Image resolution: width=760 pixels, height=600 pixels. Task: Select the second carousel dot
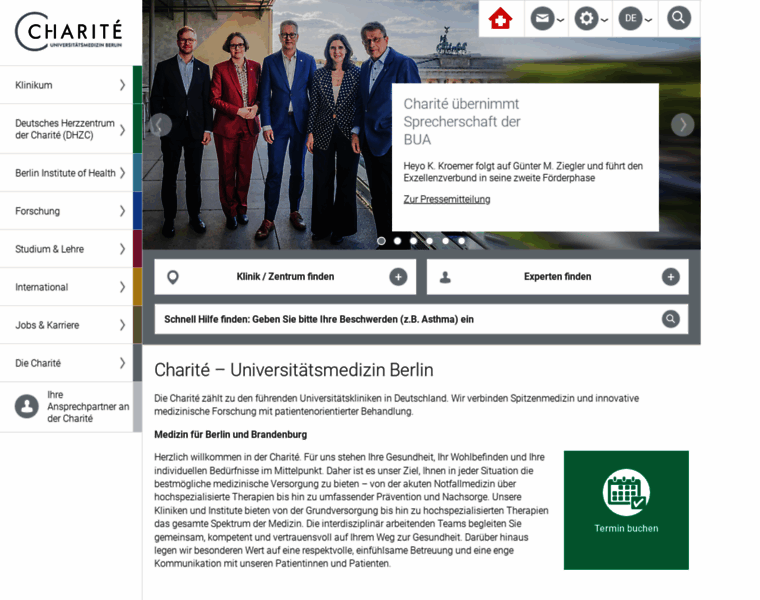397,241
